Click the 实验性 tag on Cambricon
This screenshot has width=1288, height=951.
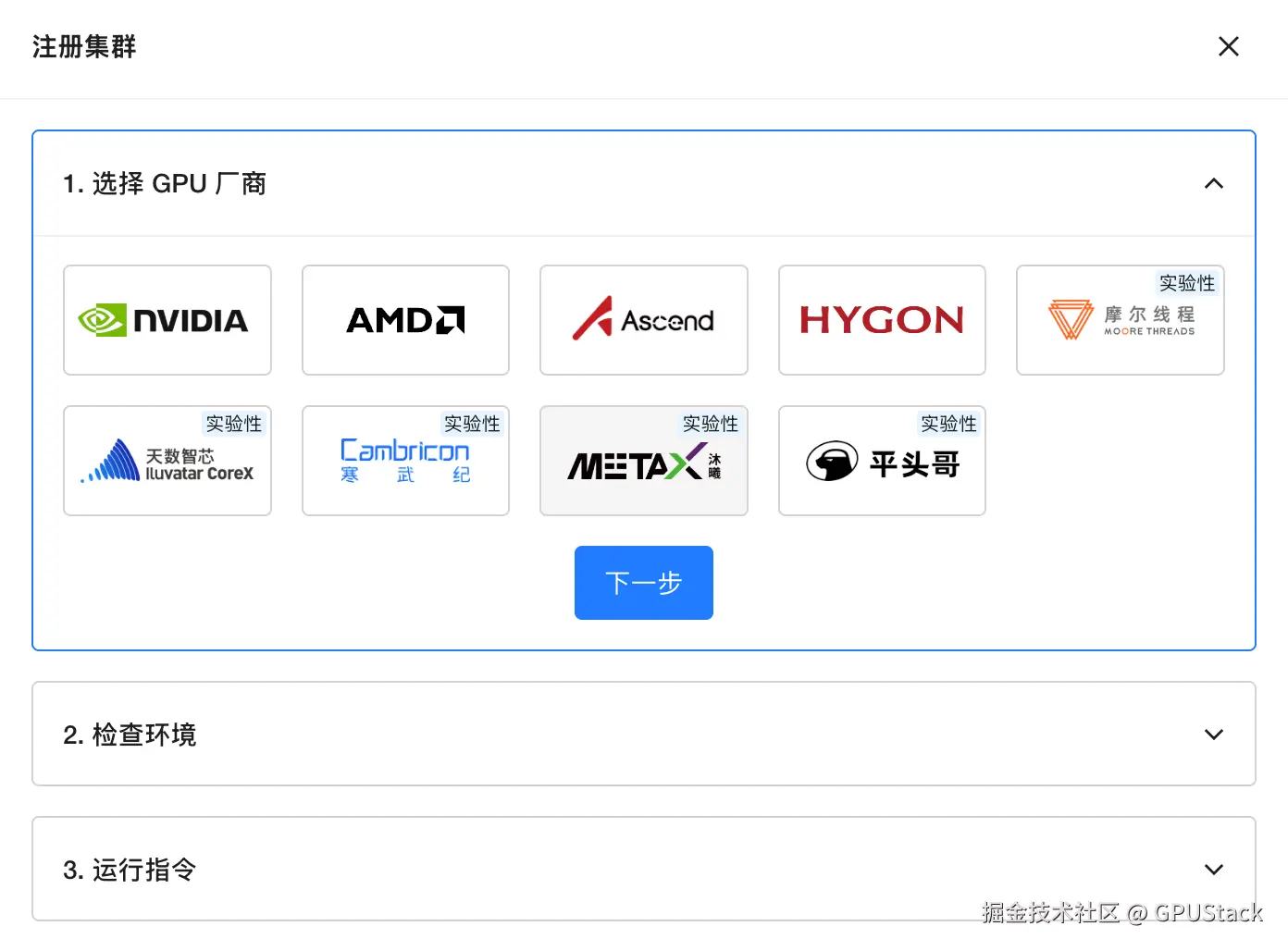pyautogui.click(x=472, y=424)
